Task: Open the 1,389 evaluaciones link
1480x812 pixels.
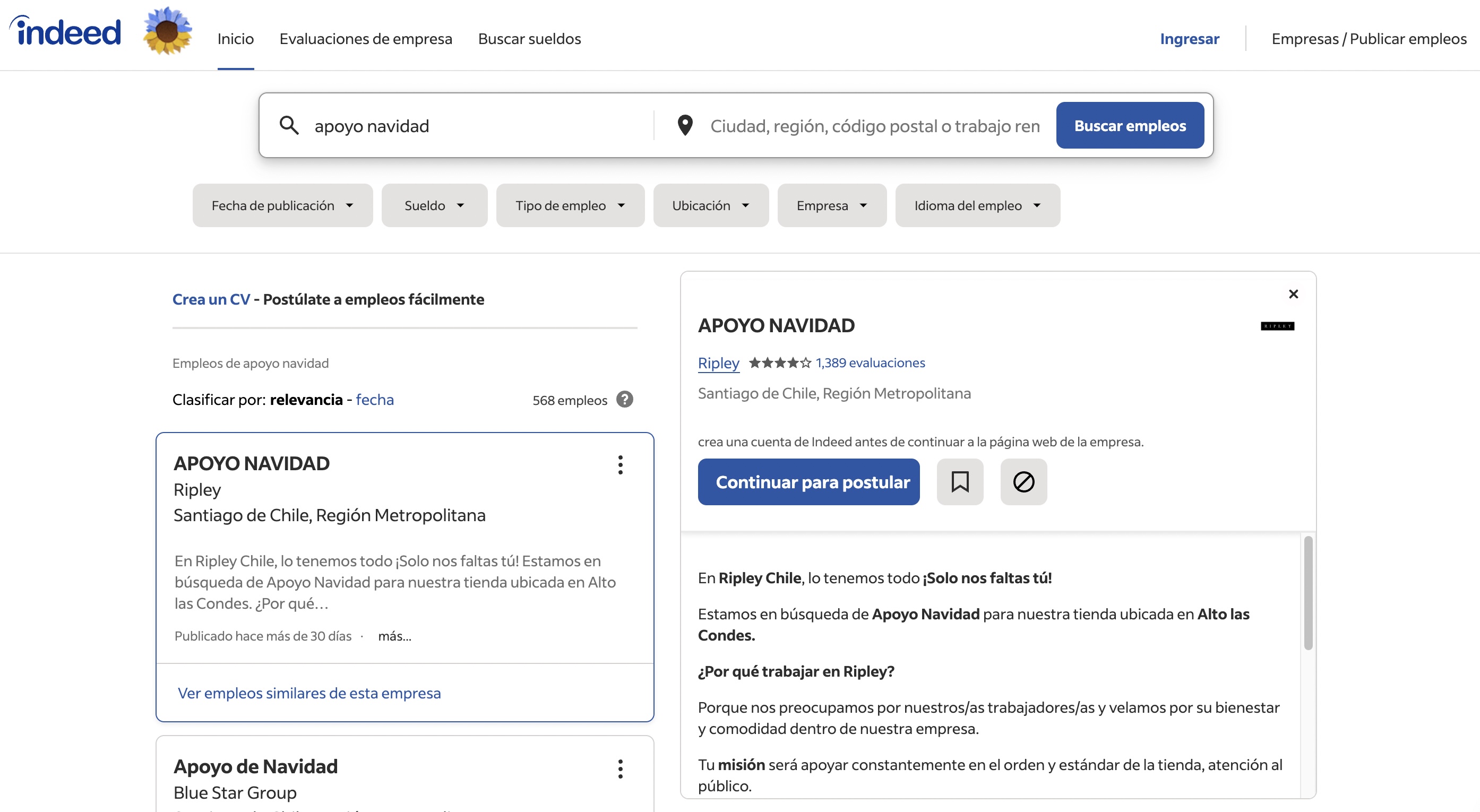Action: pos(870,362)
